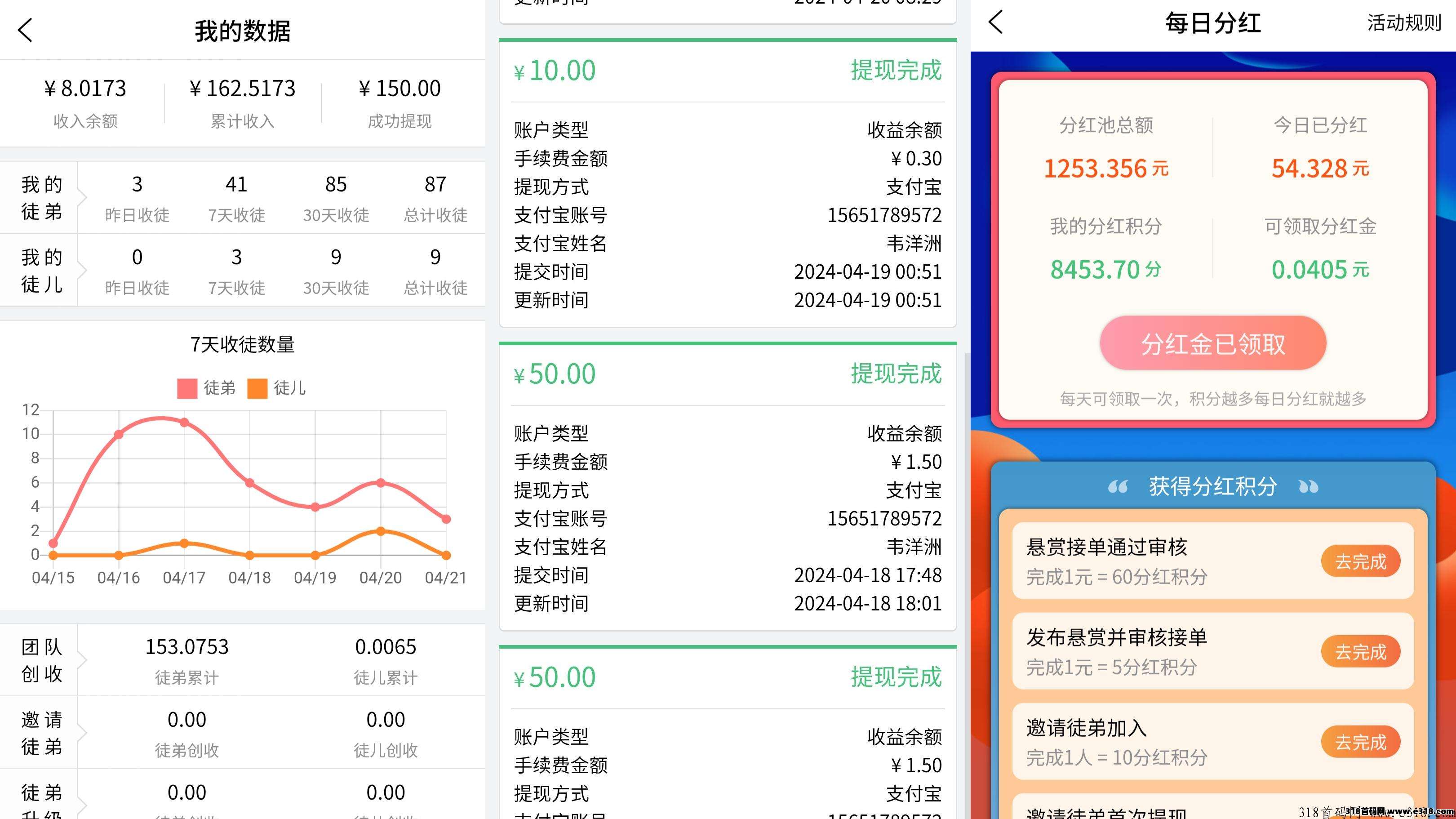Go back from 每日分红 page

pyautogui.click(x=996, y=22)
